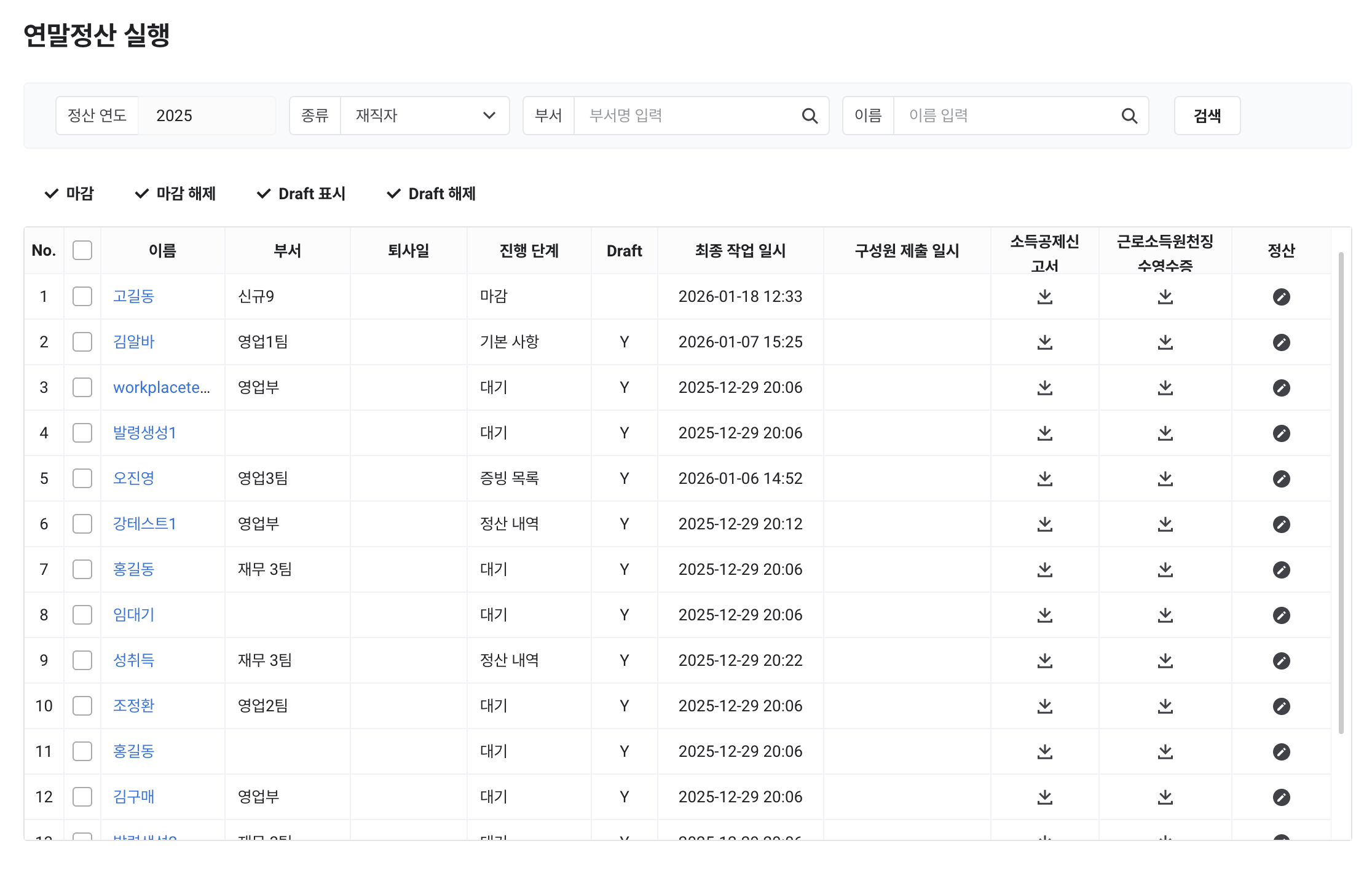Image resolution: width=1372 pixels, height=889 pixels.
Task: Check the checkbox for 김알바 row
Action: pos(82,342)
